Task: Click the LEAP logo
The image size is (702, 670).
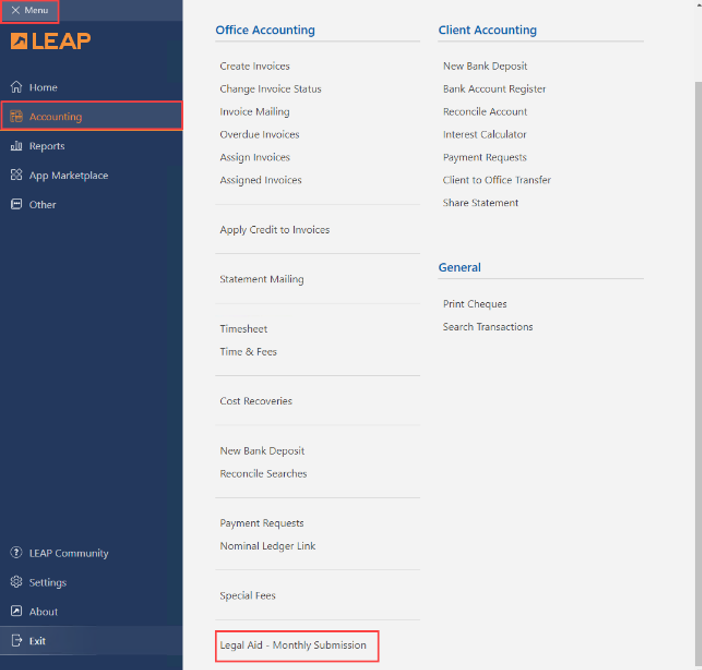Action: coord(50,41)
